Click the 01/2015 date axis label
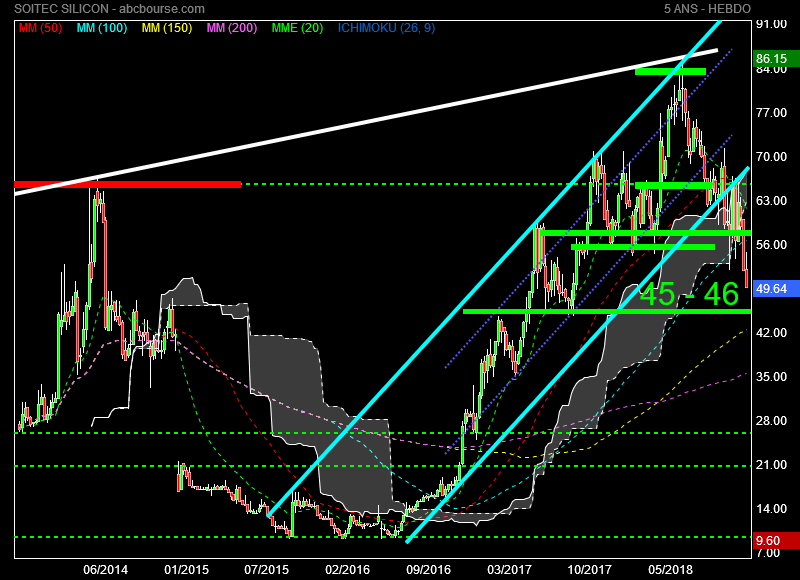 [186, 570]
